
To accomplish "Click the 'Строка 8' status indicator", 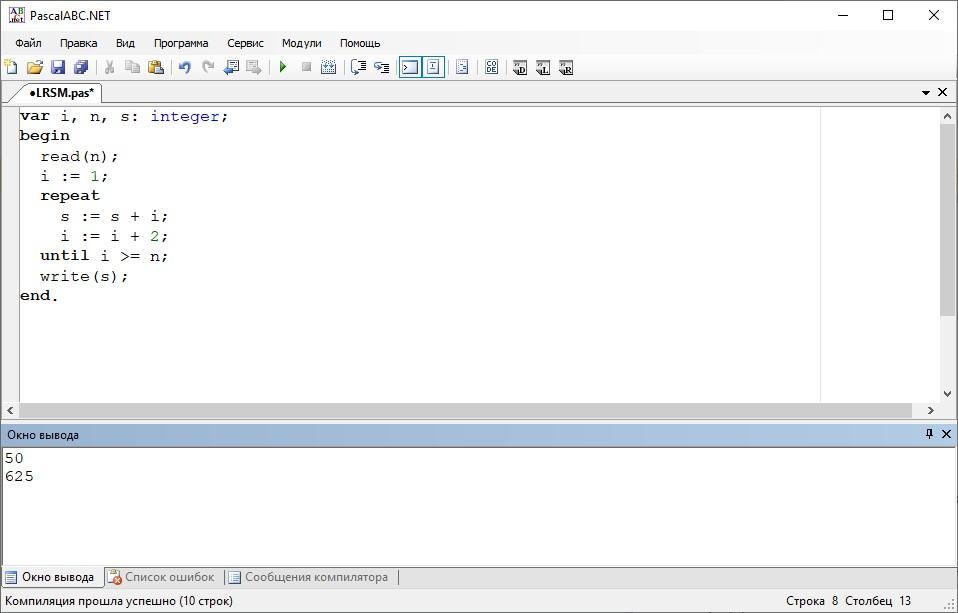I will tap(812, 601).
